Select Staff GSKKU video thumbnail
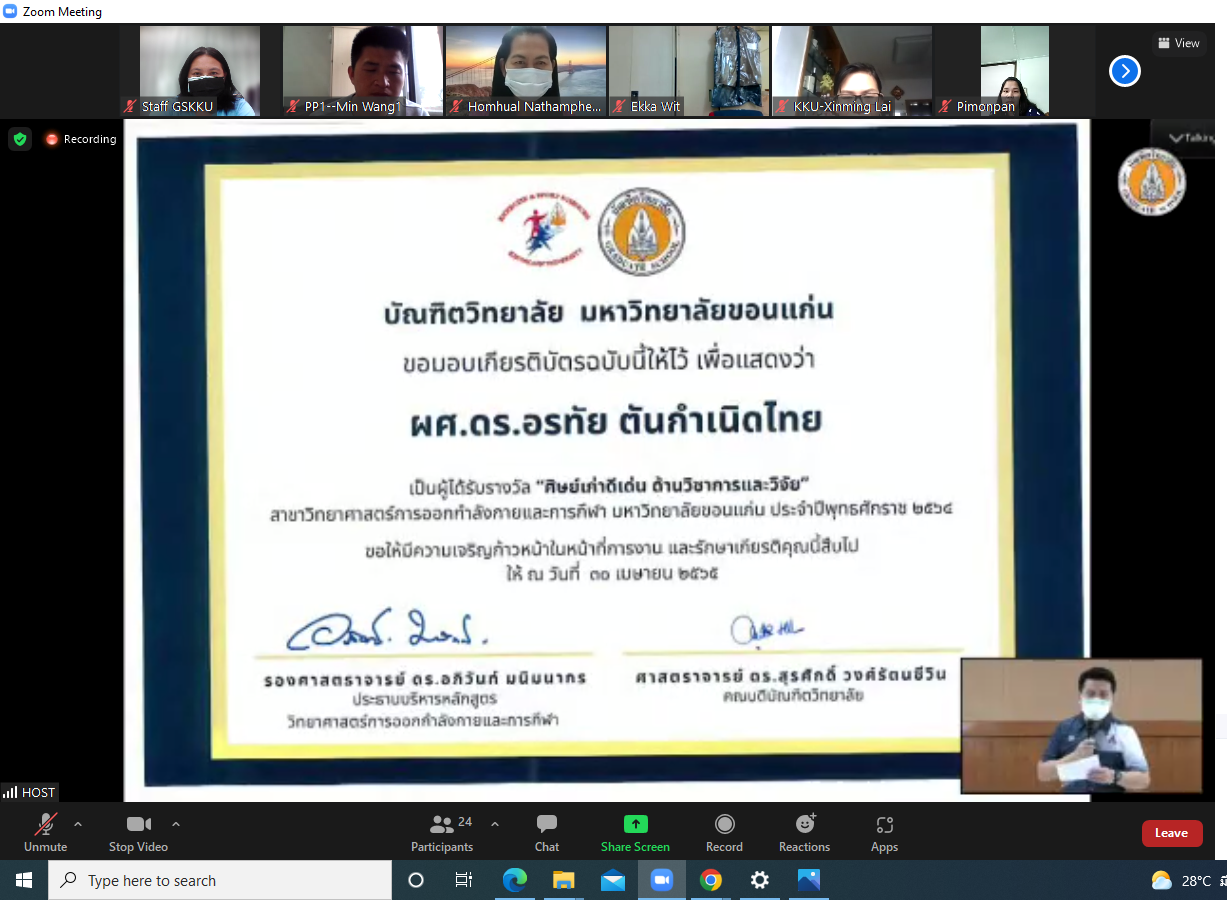Viewport: 1227px width, 900px height. (x=200, y=70)
